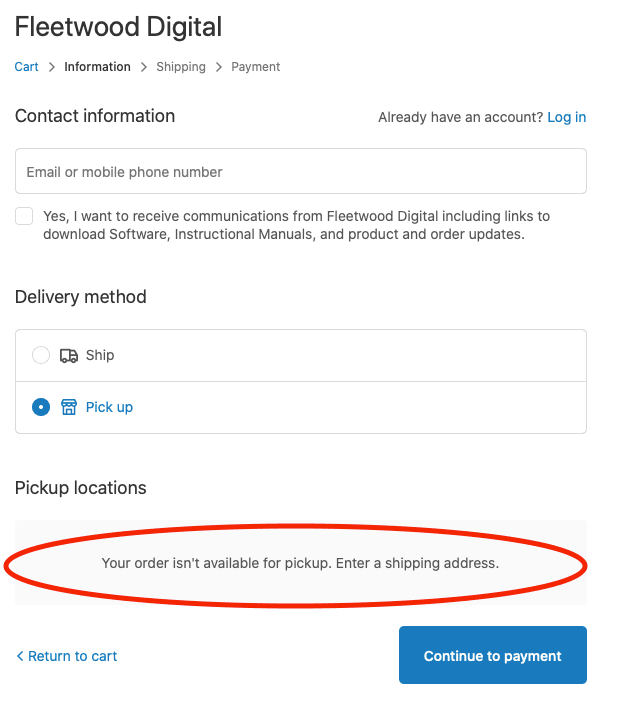Select the Ship radio button
Viewport: 625px width, 708px height.
click(41, 355)
